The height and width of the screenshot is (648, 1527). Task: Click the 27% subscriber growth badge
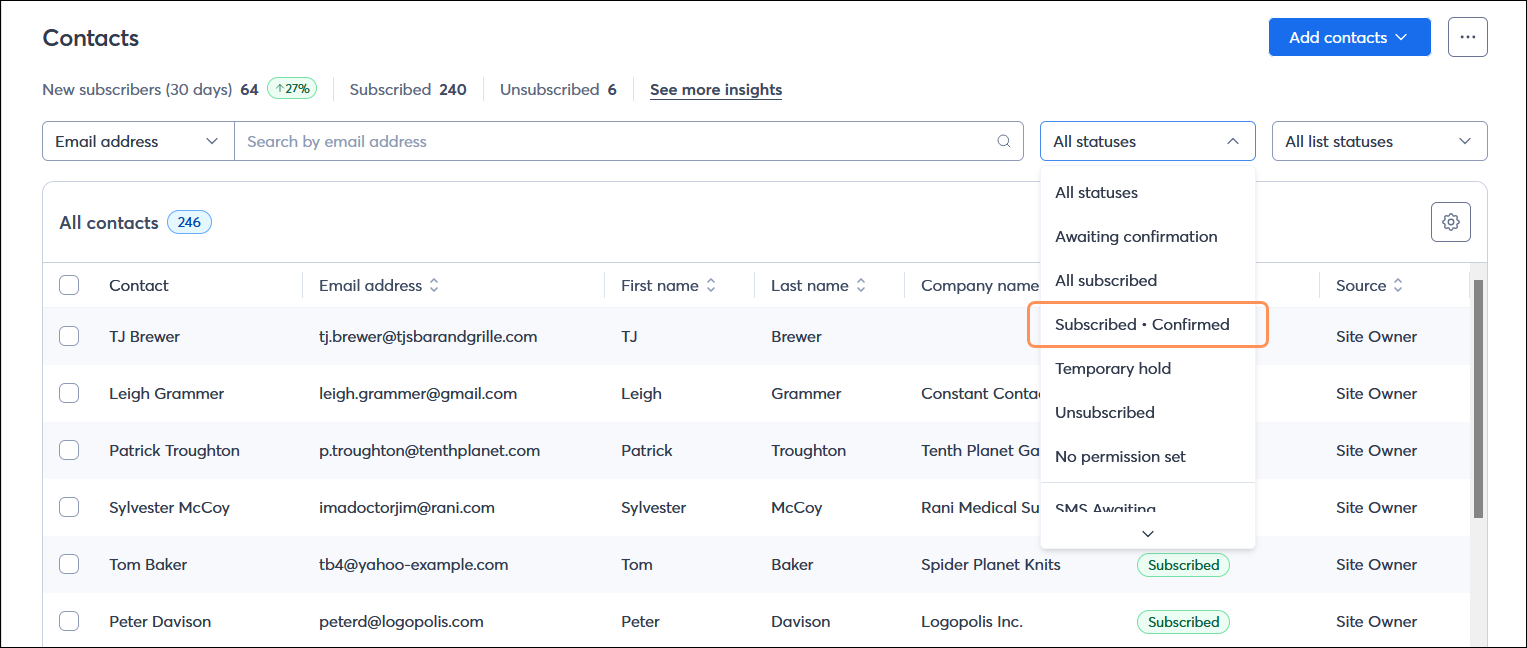(291, 88)
